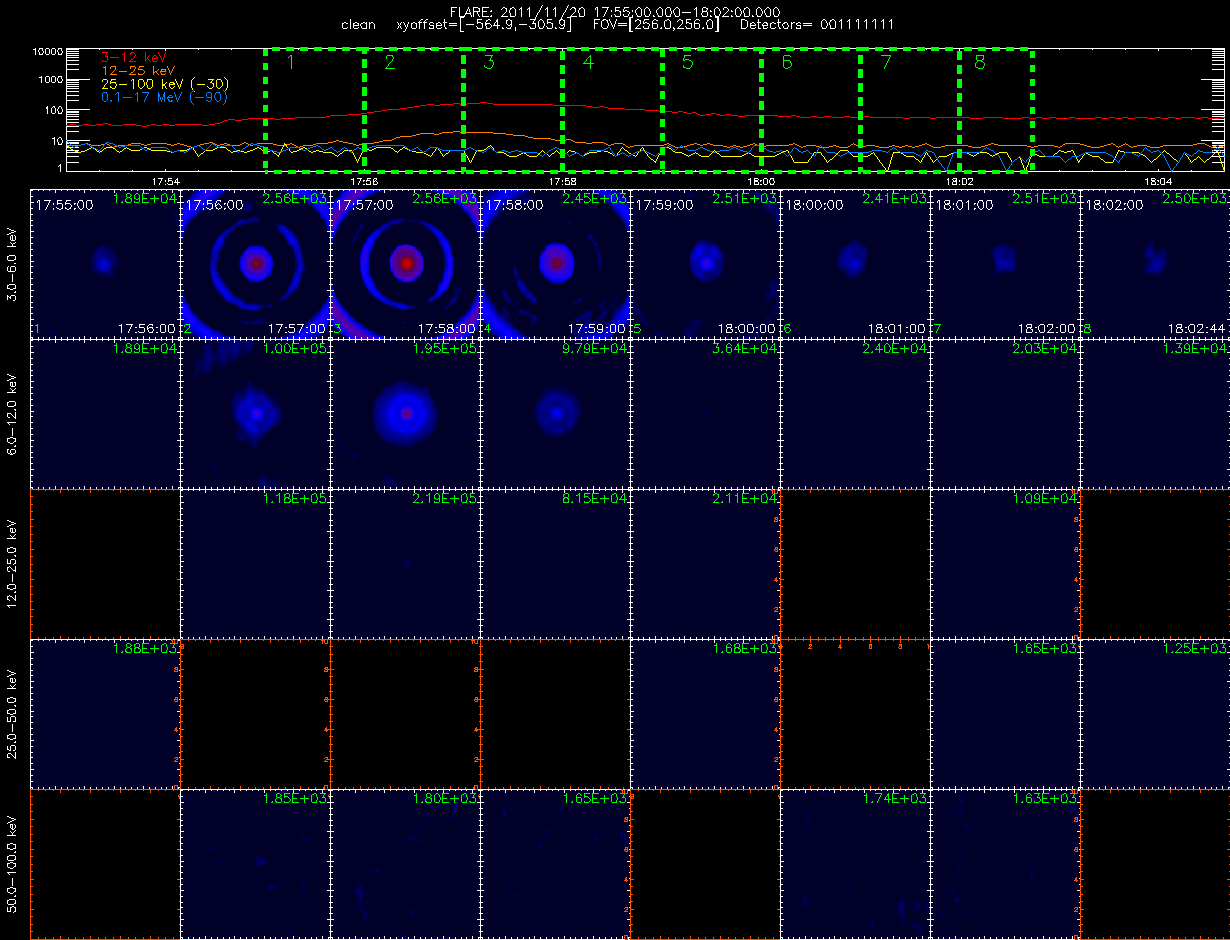
Task: Click the '3.0-6.0 keV' row label
Action: 12,263
